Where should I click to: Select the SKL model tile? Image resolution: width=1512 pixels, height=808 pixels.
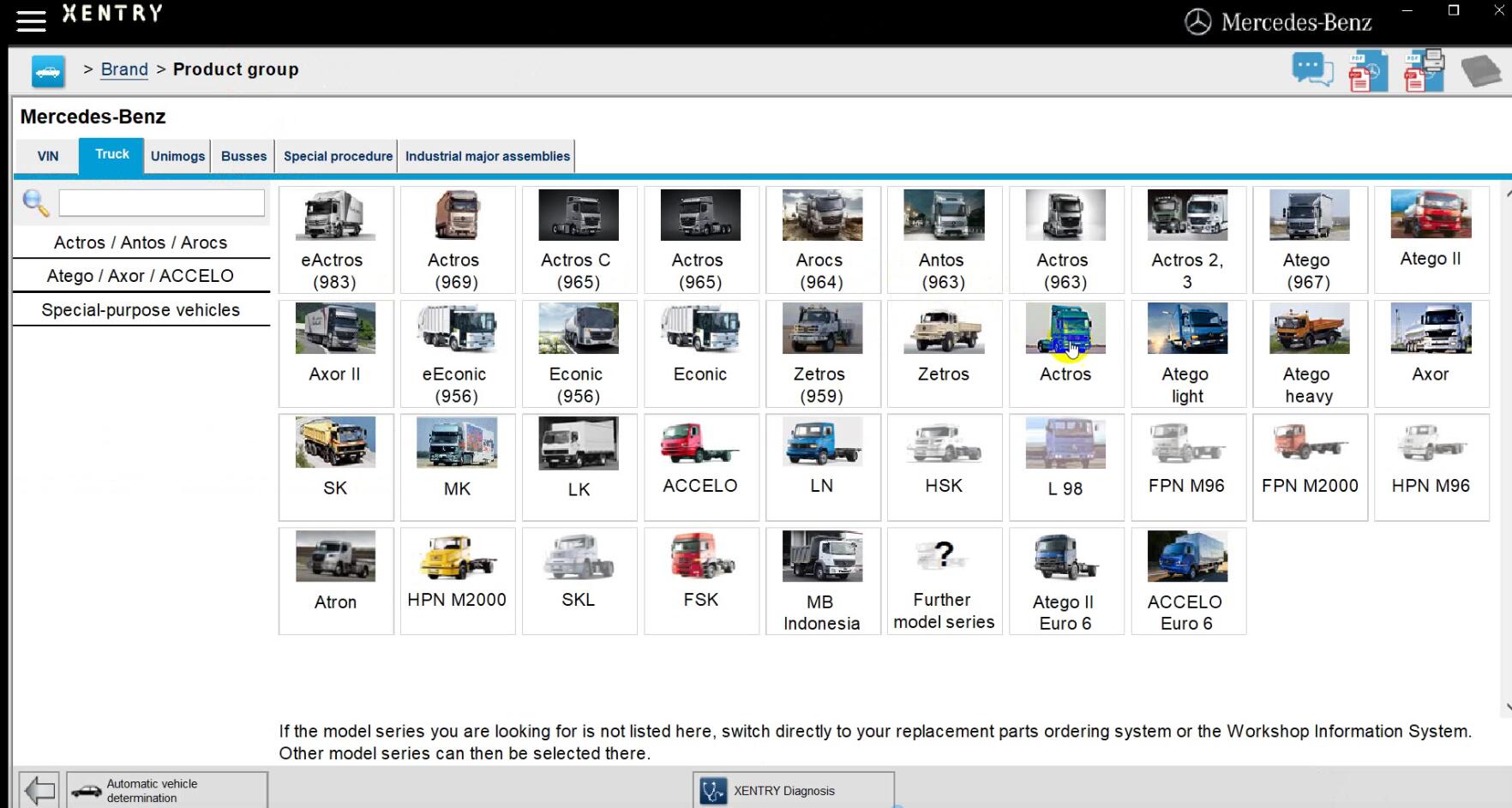(579, 581)
